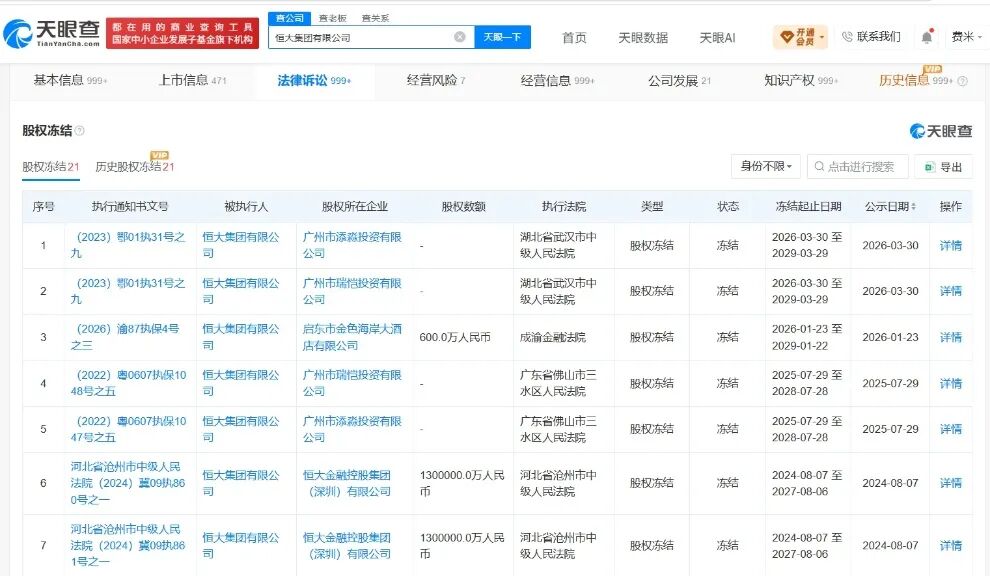Click the 执行通知书文号 column header
Viewport: 990px width, 576px height.
[129, 207]
